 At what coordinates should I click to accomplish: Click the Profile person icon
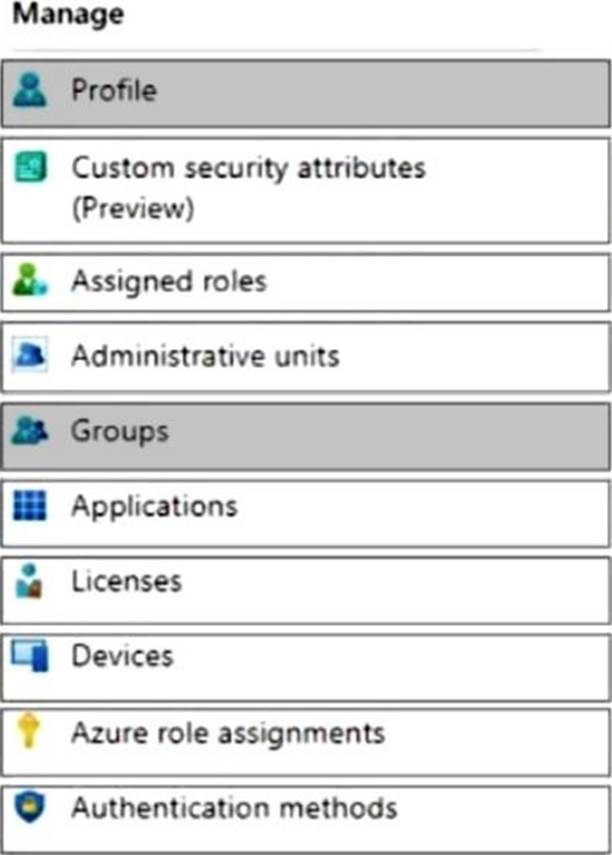tap(27, 92)
